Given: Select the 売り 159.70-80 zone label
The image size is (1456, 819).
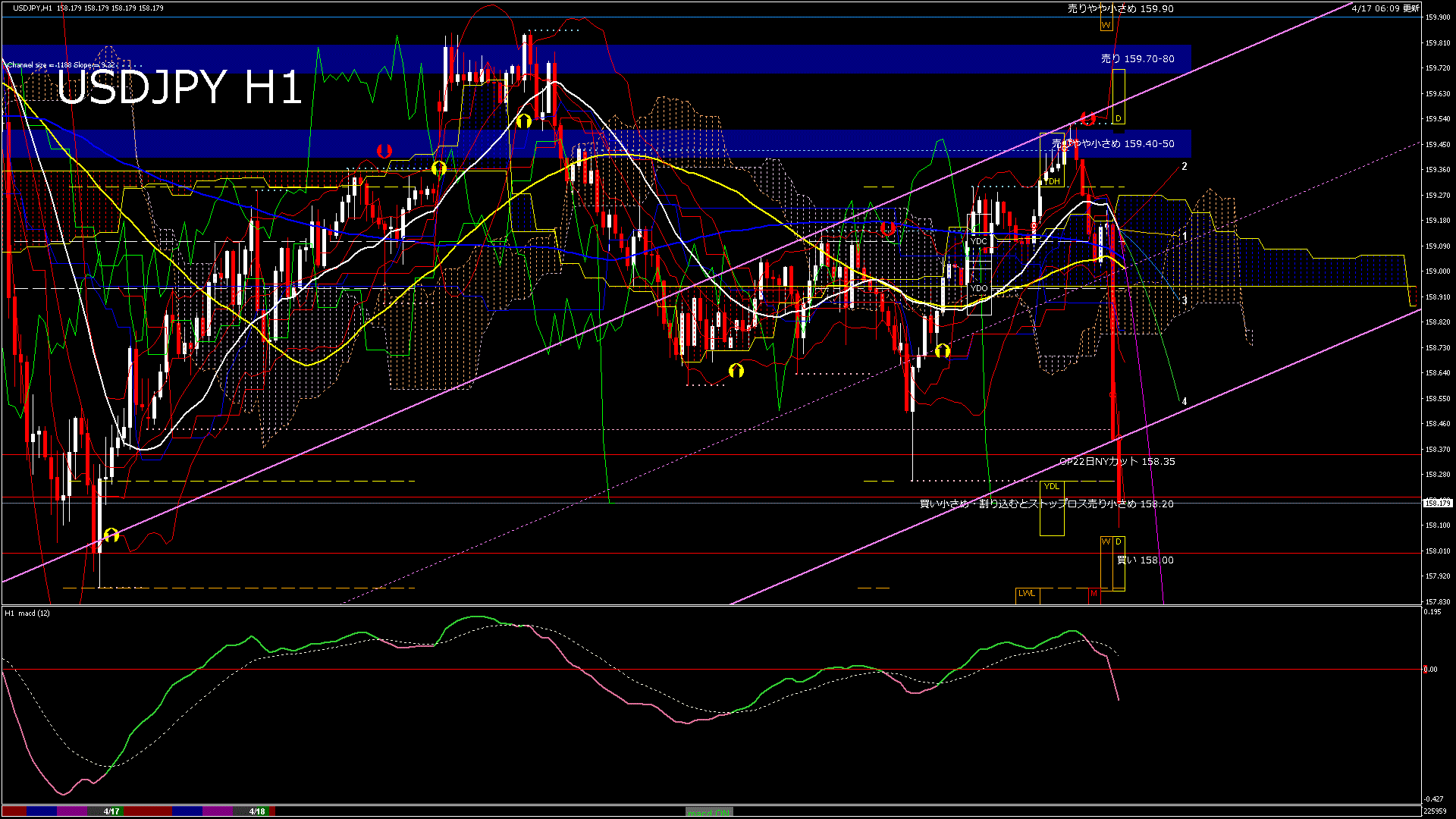Looking at the screenshot, I should click(x=1137, y=58).
